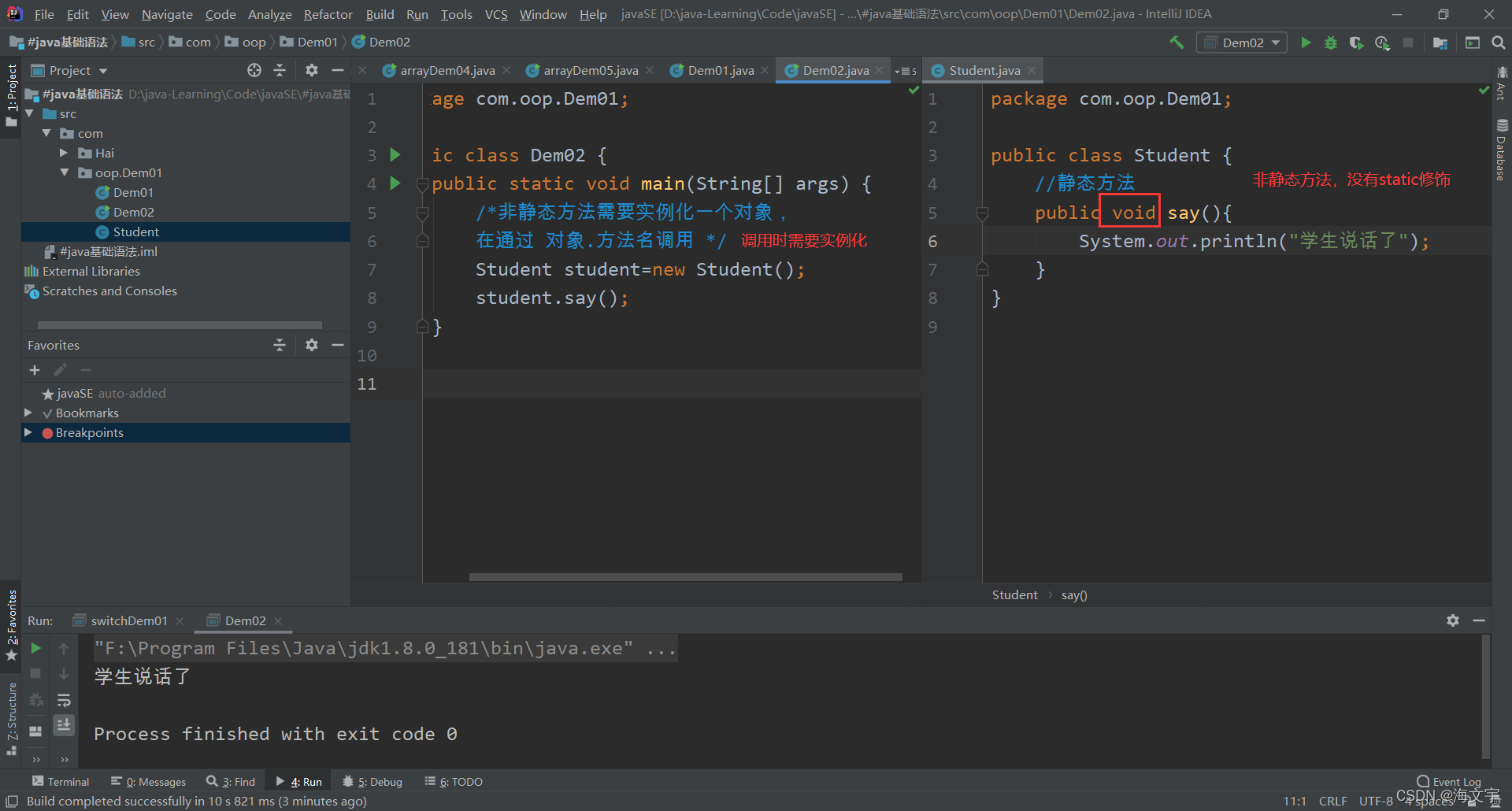Image resolution: width=1512 pixels, height=811 pixels.
Task: Open the Refactor menu
Action: coord(328,14)
